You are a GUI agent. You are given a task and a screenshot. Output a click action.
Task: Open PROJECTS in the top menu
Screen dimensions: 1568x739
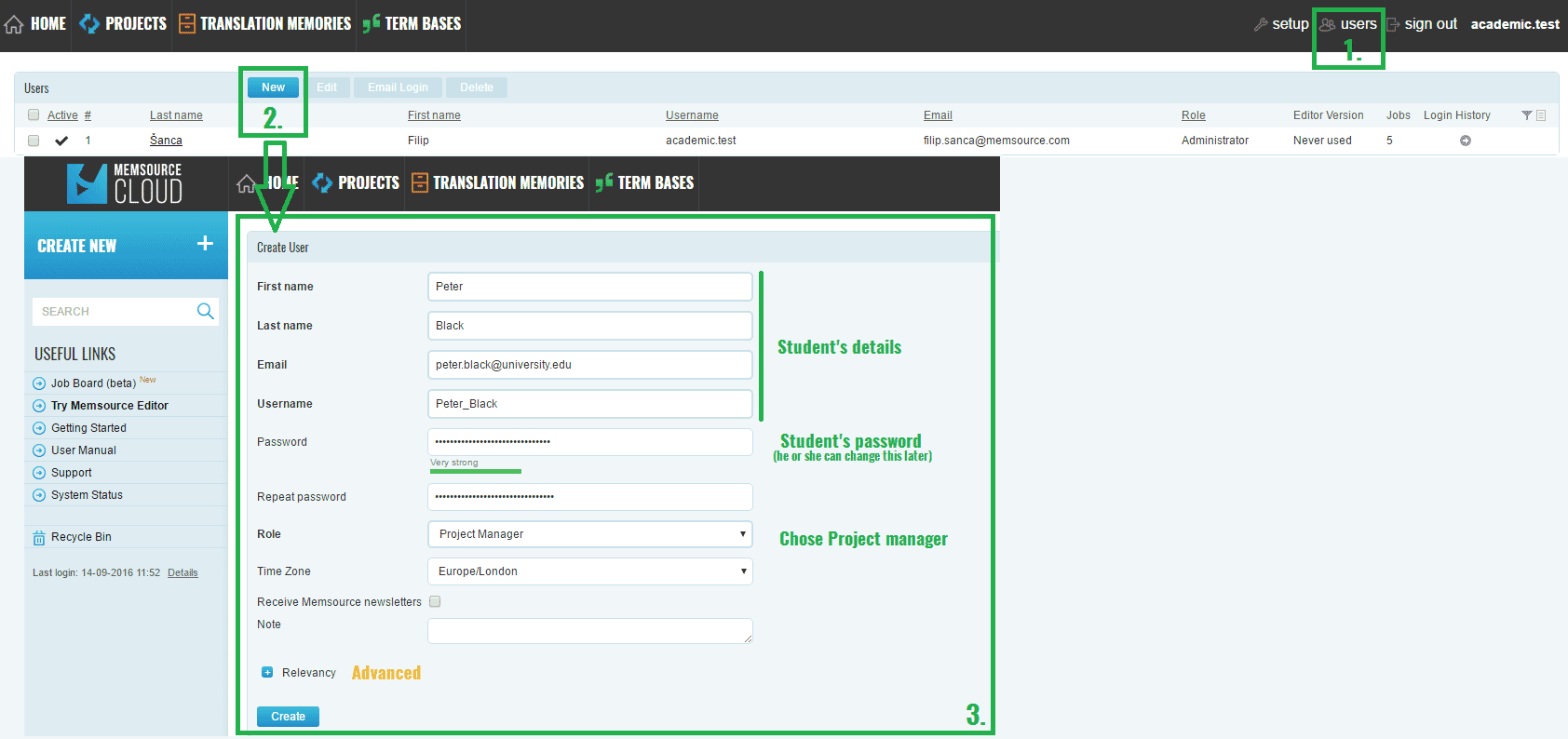click(x=136, y=23)
